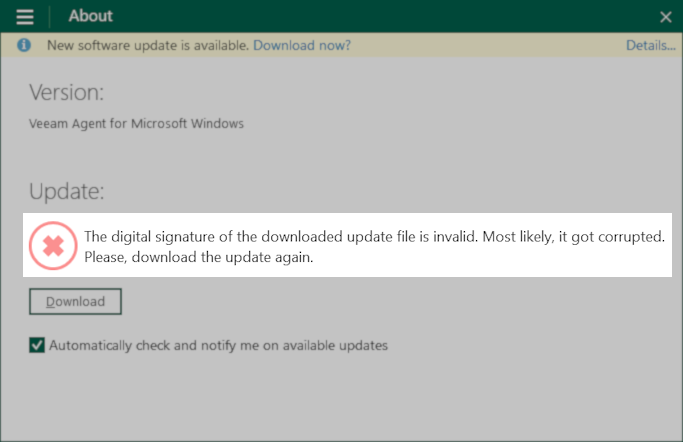Click "Please, download the update again." line
The height and width of the screenshot is (442, 683).
(x=199, y=257)
